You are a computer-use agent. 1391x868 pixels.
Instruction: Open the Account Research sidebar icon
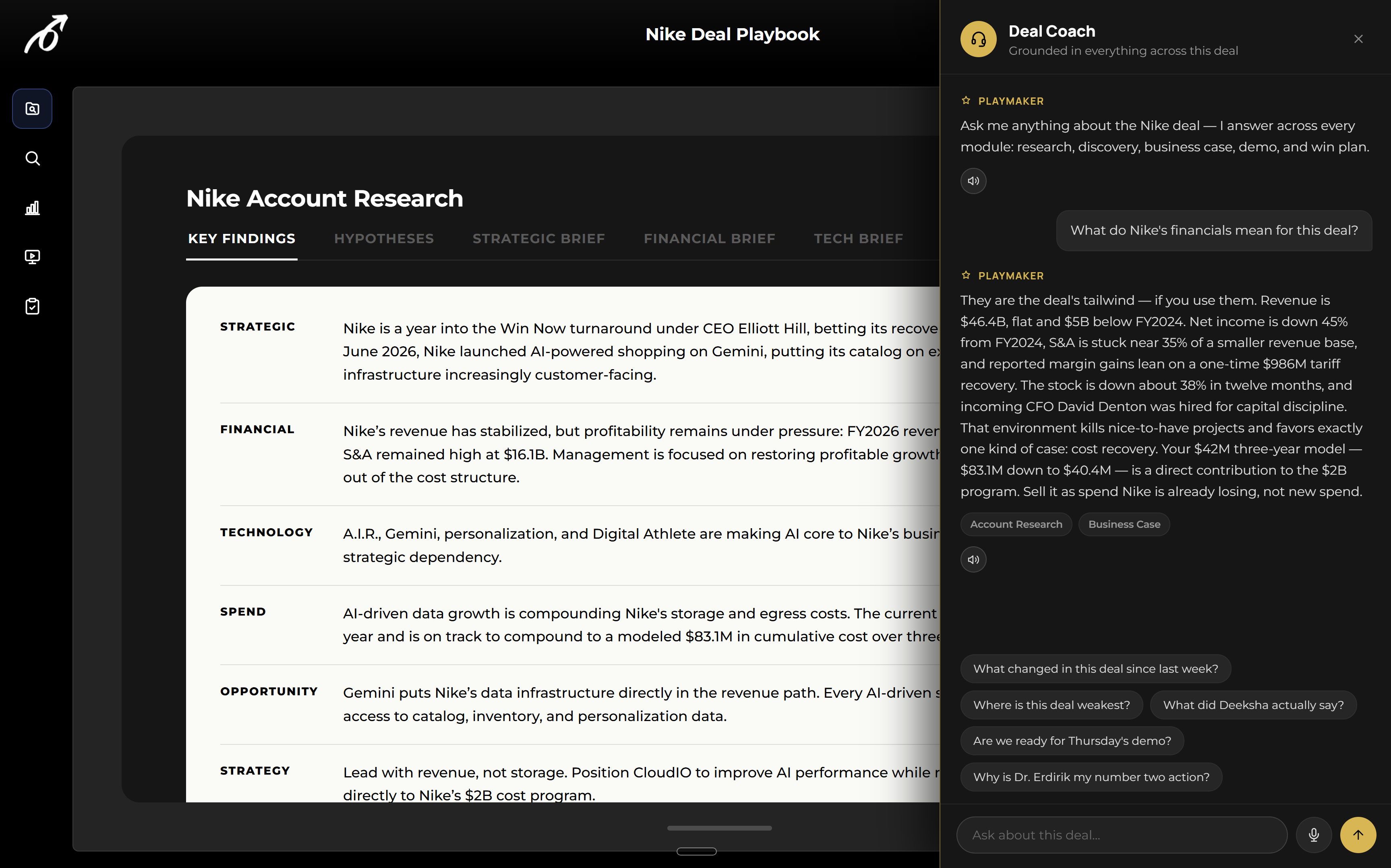click(32, 109)
